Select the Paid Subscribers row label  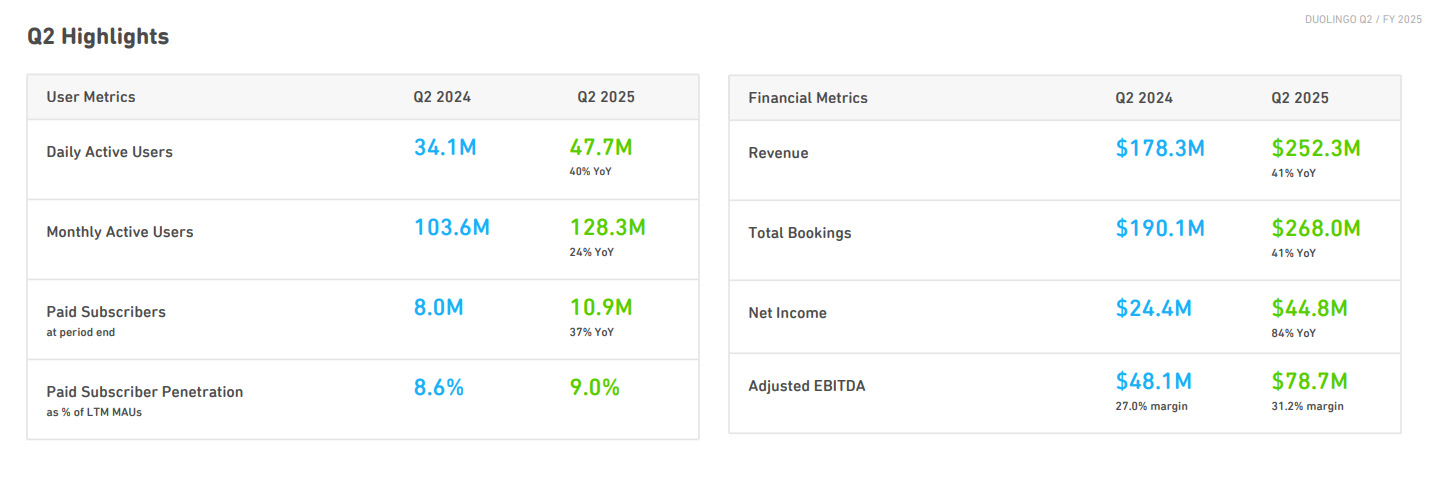[106, 312]
